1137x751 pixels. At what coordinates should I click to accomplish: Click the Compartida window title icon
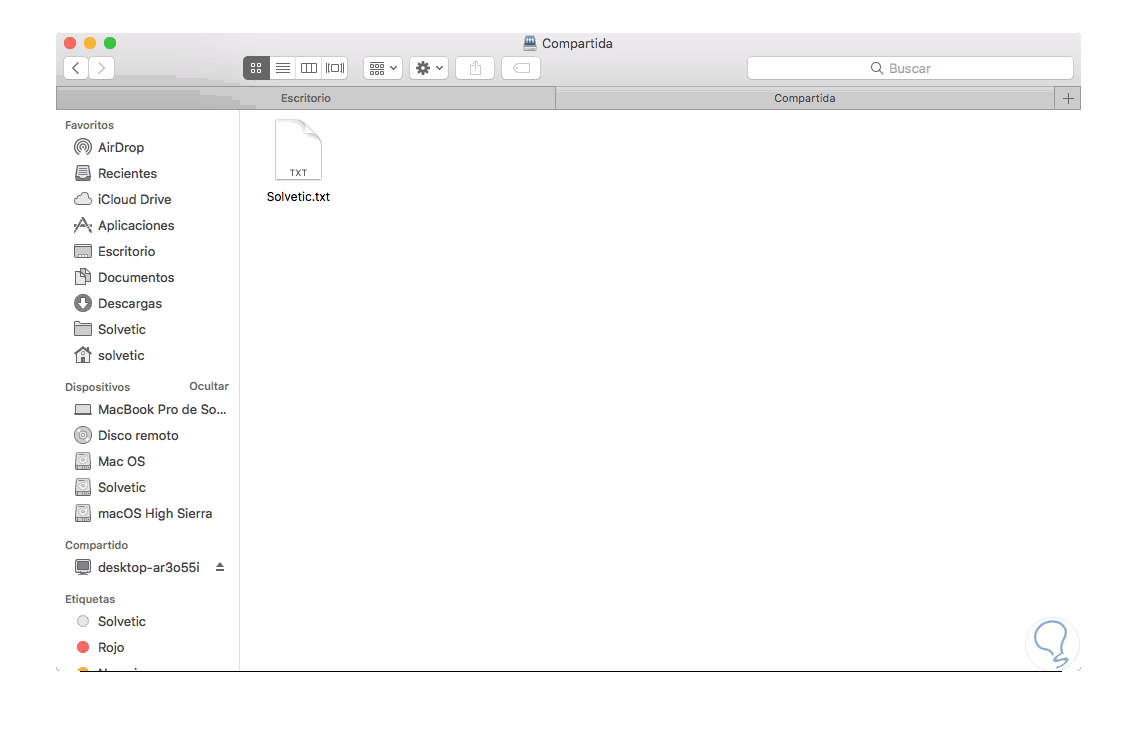click(x=530, y=43)
